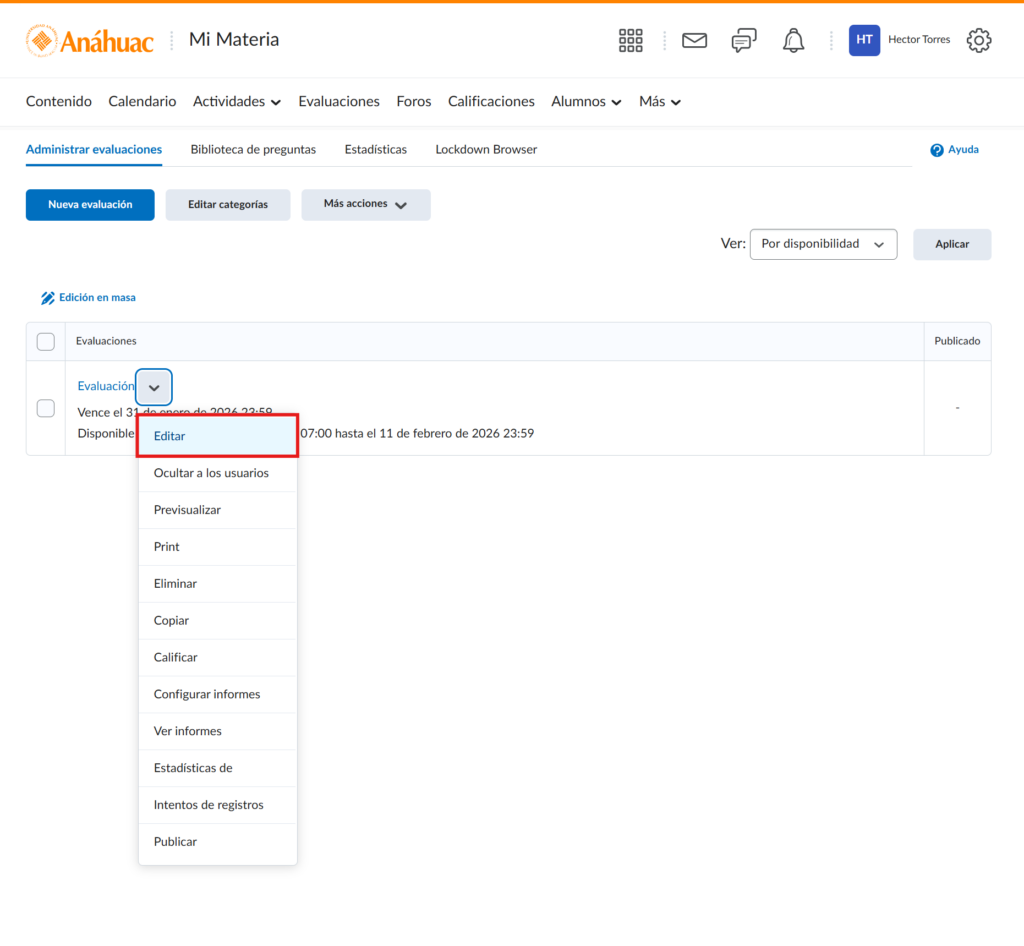Expand the Más acciones dropdown
The image size is (1024, 946).
click(x=366, y=204)
